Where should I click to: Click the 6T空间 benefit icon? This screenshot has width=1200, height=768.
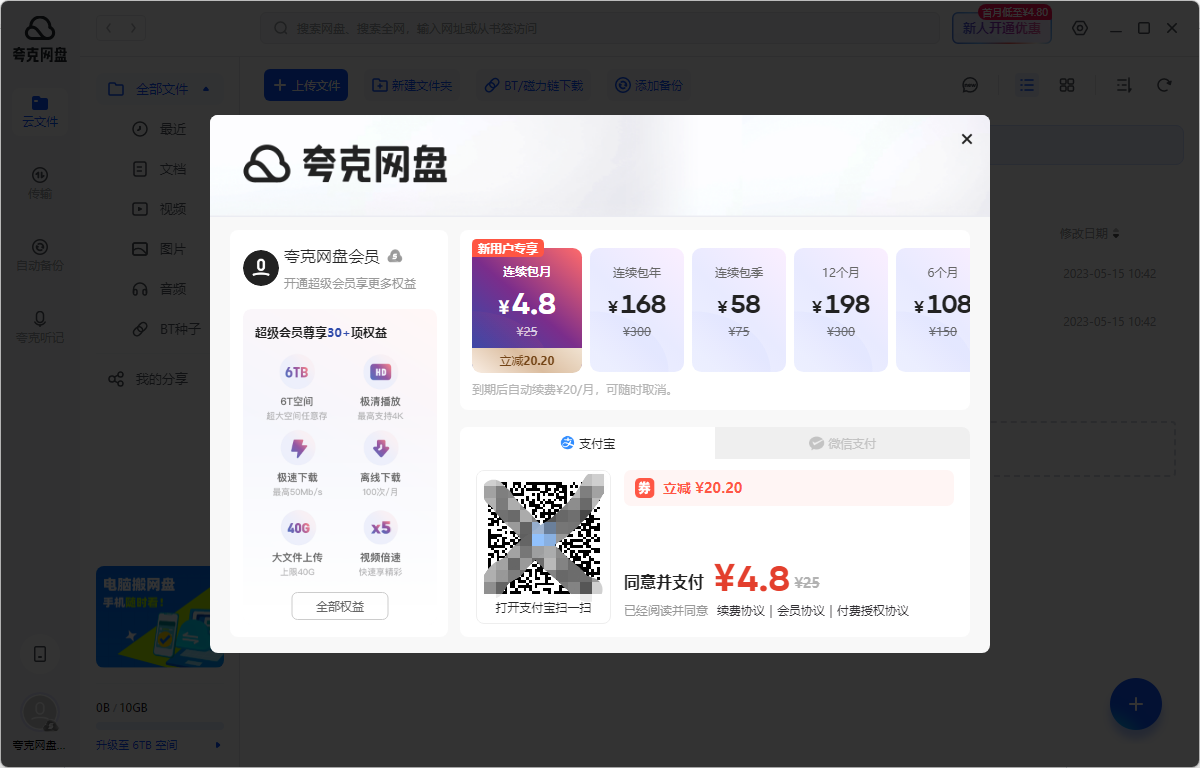click(x=297, y=372)
